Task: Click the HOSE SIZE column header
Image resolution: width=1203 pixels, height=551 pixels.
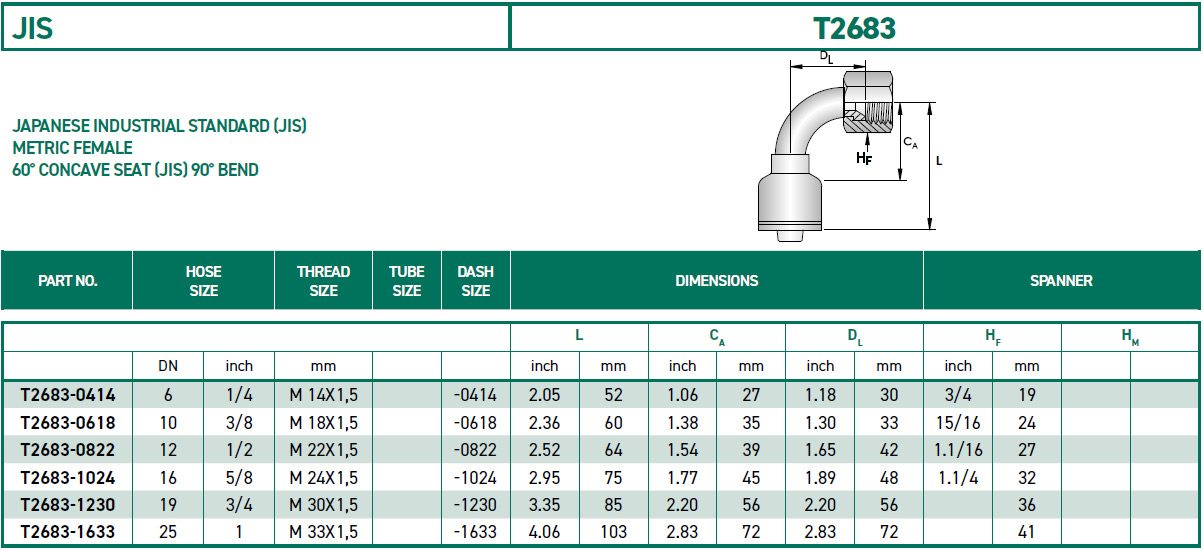Action: (x=203, y=281)
